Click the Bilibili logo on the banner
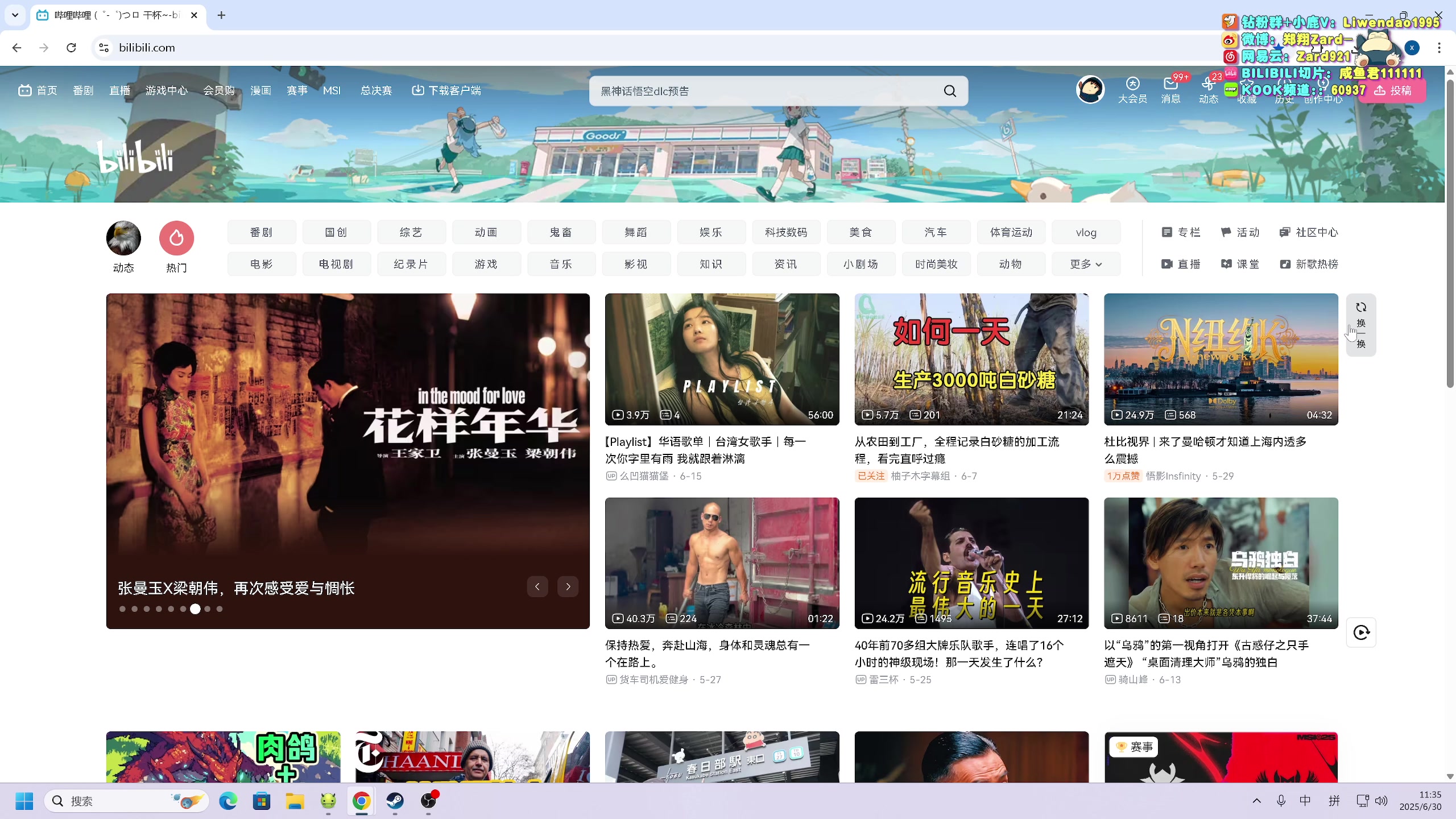Viewport: 1456px width, 819px height. 135,156
